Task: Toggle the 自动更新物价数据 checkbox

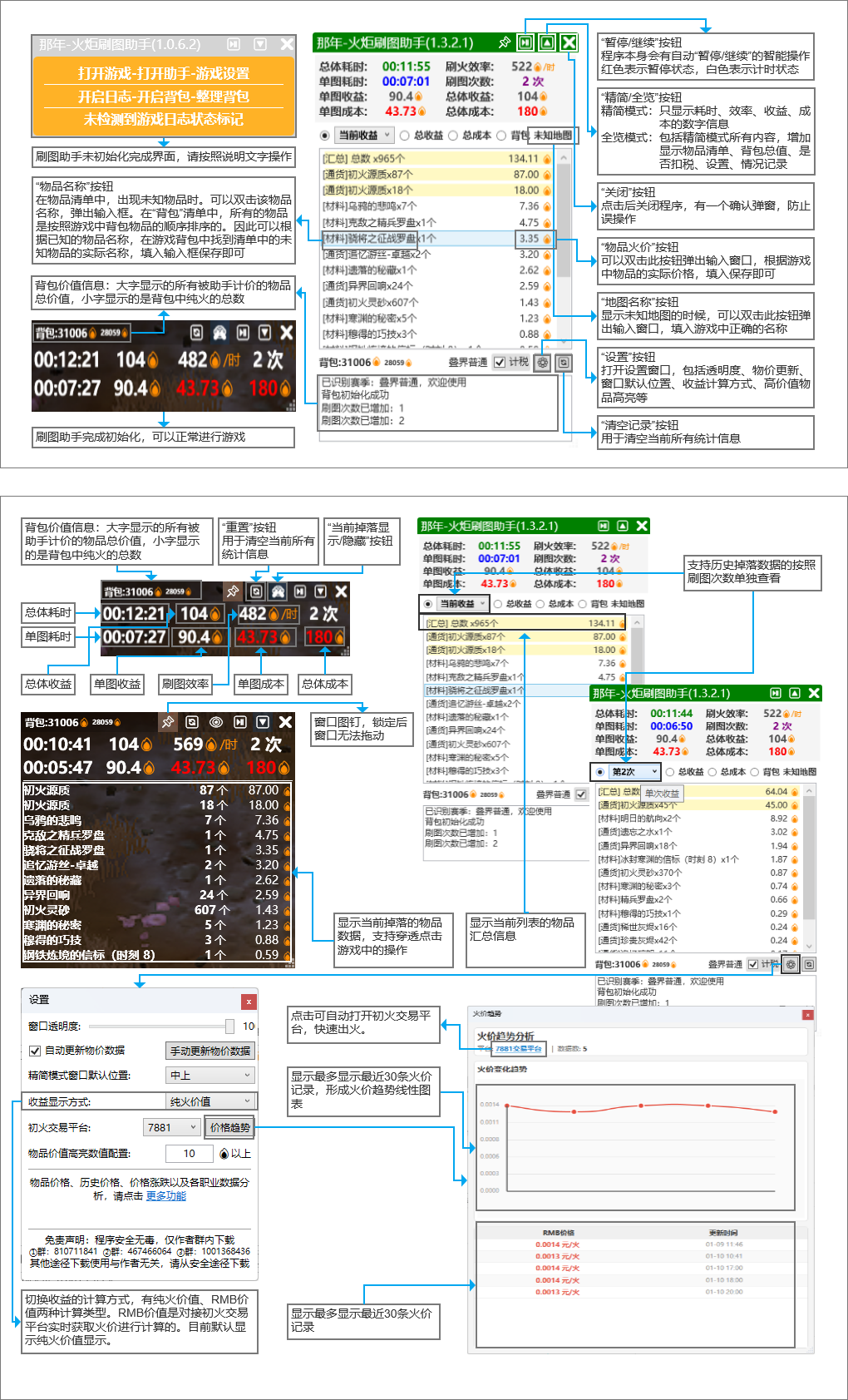Action: pyautogui.click(x=35, y=1051)
